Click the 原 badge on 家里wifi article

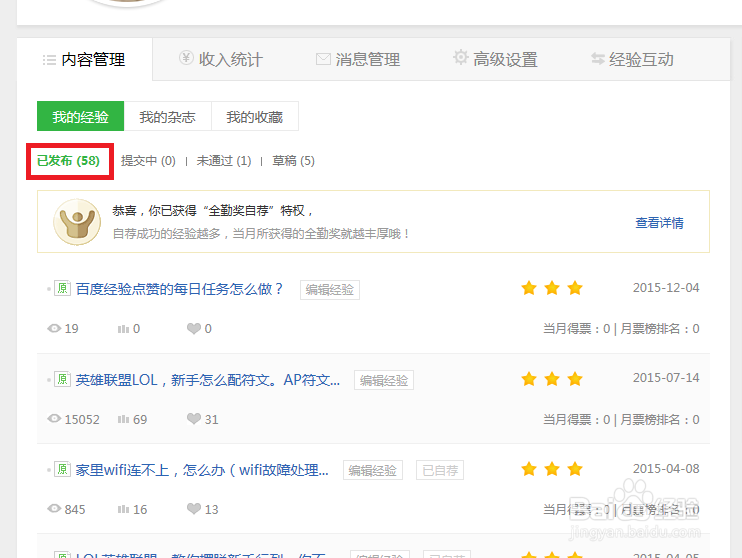tap(62, 469)
